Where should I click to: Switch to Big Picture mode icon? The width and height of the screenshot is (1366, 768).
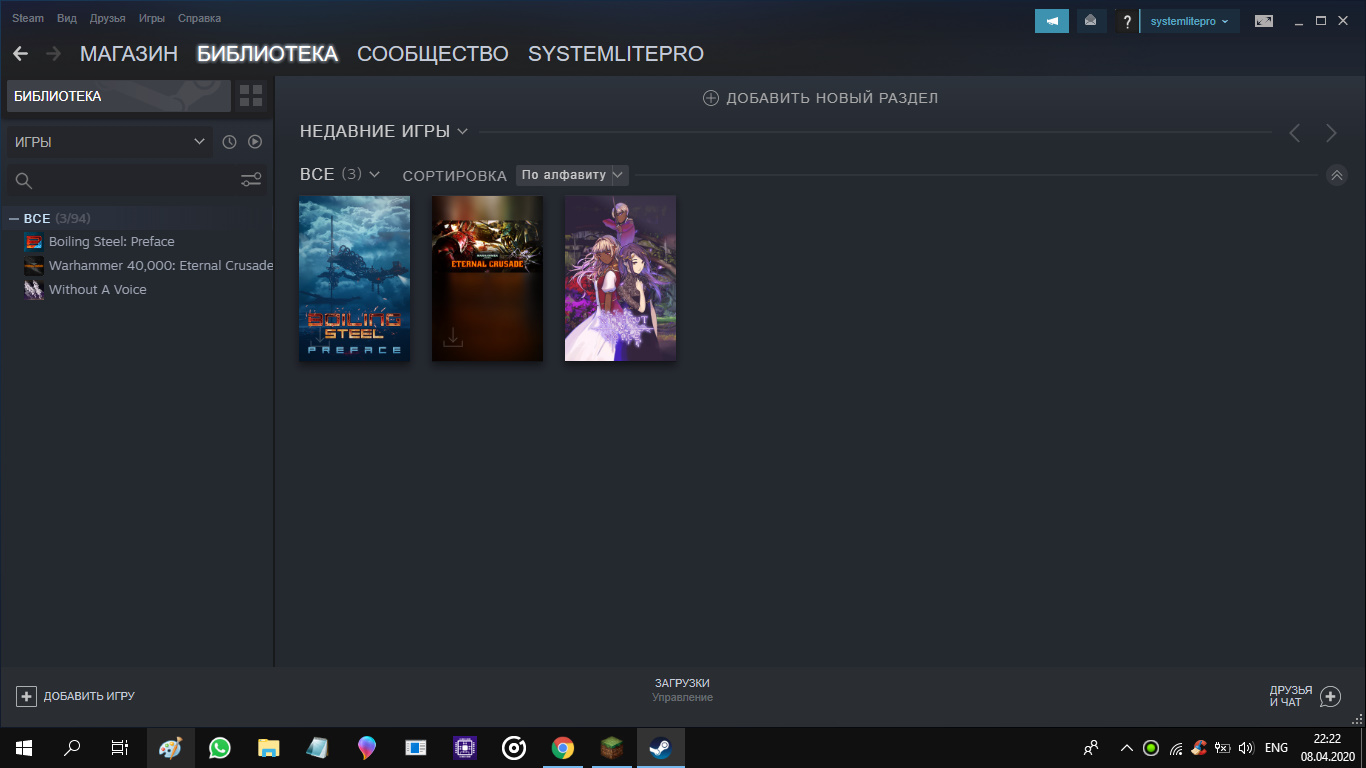coord(1264,21)
